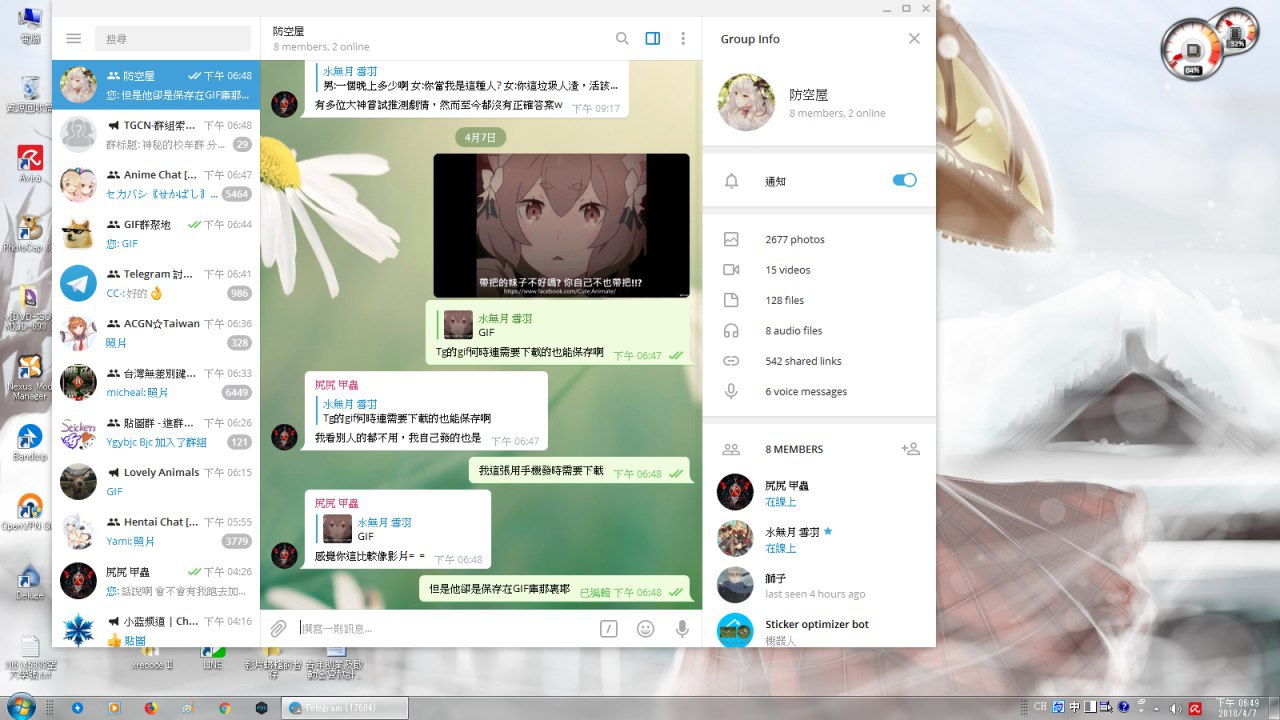Open the bot commands slash icon
1280x720 pixels.
coord(609,628)
